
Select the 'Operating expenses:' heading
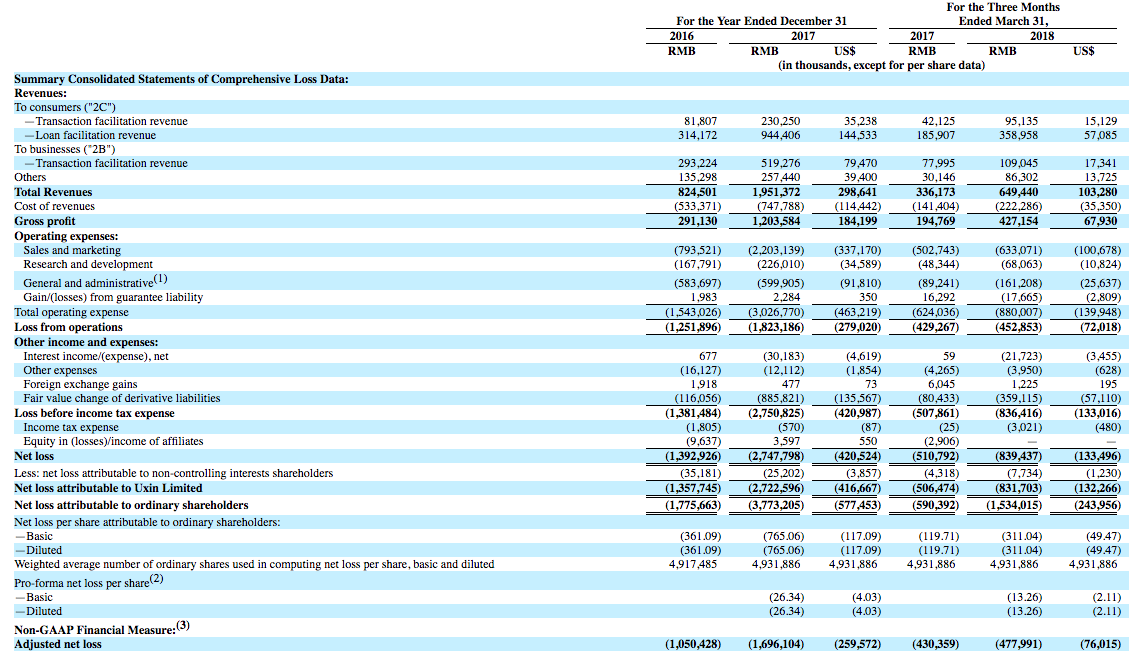[x=66, y=236]
